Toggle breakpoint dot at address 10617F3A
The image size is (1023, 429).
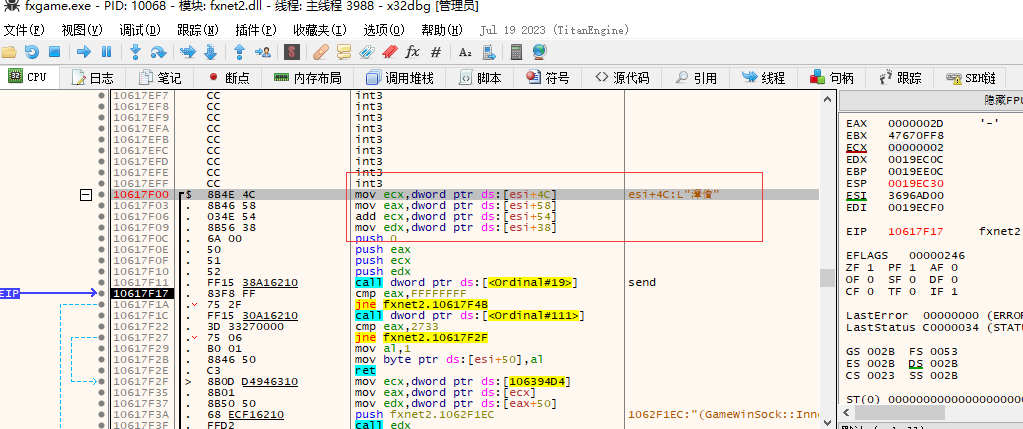(101, 416)
